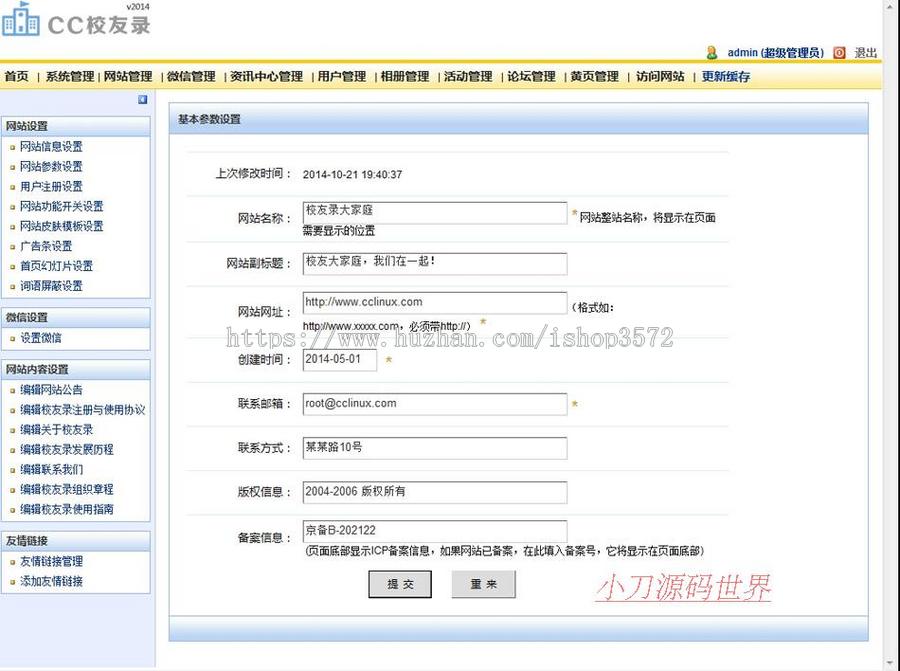Open 首页幻灯片设置 page
This screenshot has height=671, width=900.
(x=55, y=266)
